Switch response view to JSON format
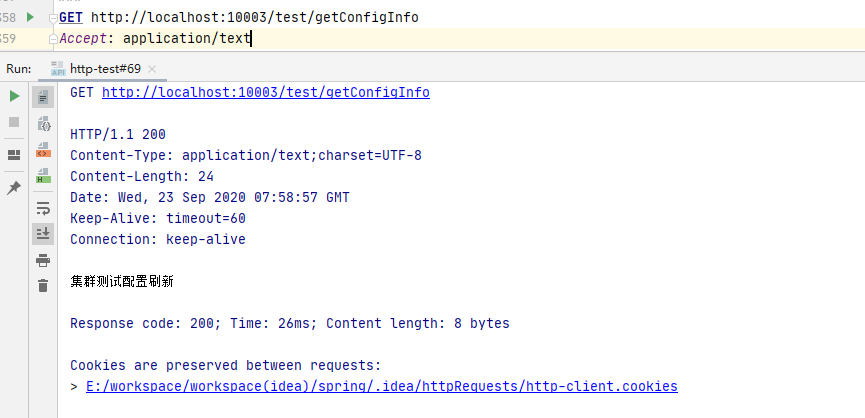 [43, 124]
